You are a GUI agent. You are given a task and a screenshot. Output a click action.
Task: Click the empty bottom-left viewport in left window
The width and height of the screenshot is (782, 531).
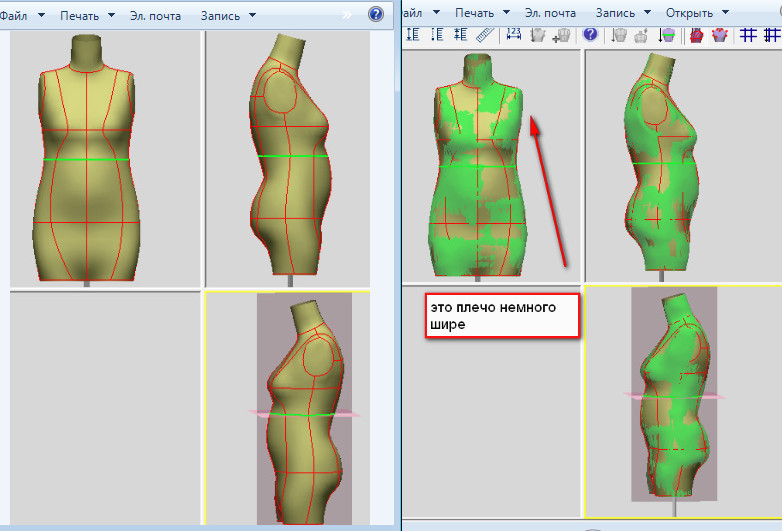(105, 408)
